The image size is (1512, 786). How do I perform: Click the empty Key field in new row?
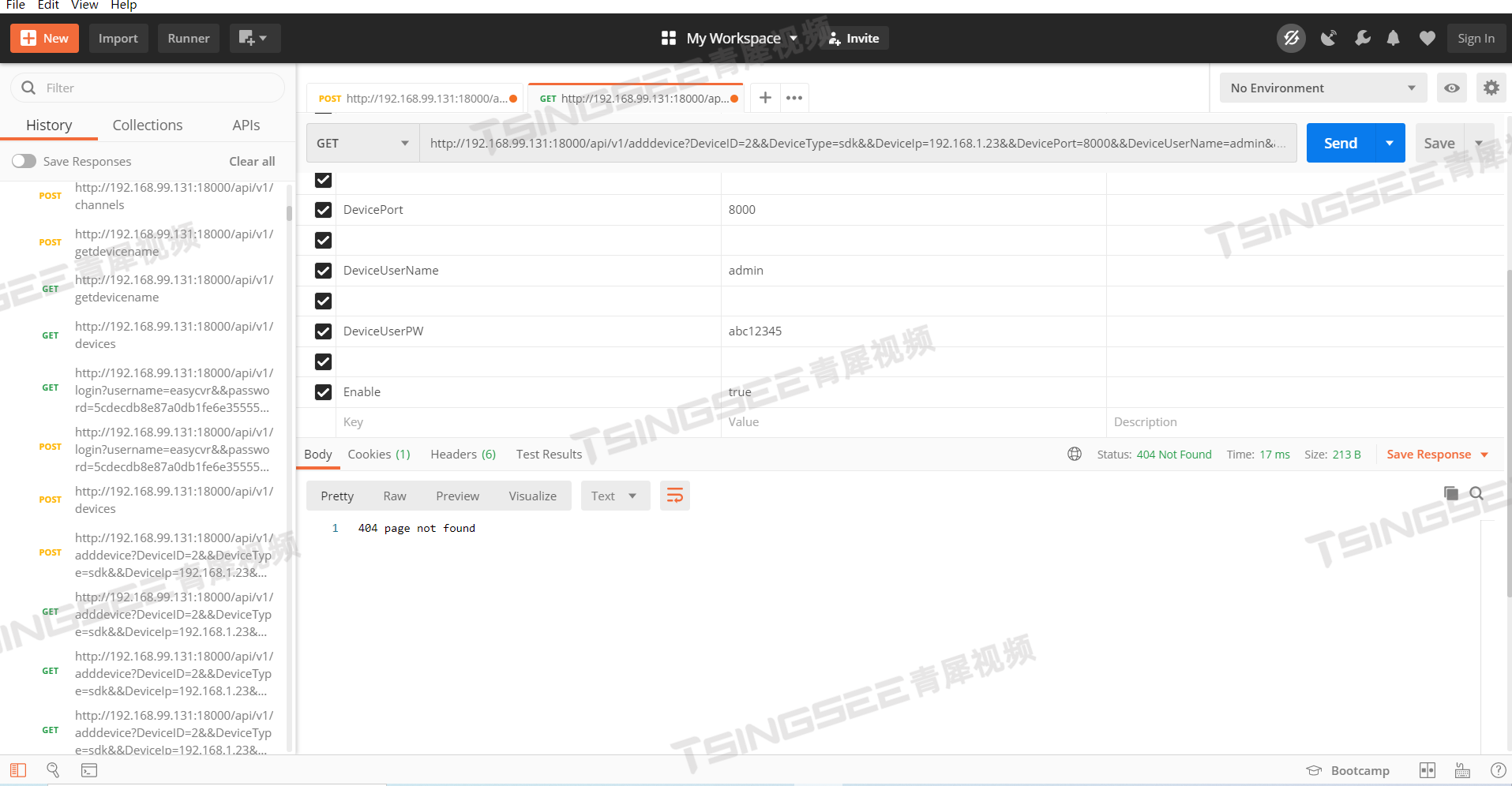coord(528,422)
